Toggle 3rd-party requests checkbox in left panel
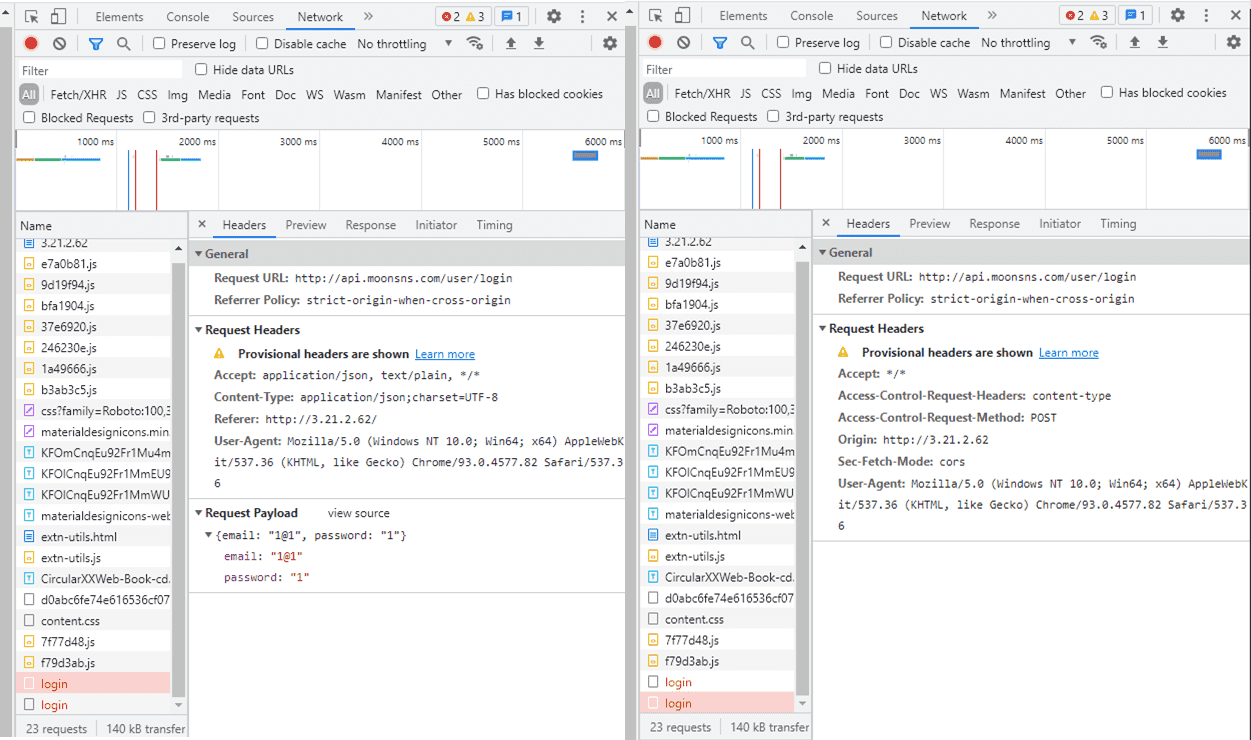This screenshot has width=1251, height=740. [x=149, y=118]
